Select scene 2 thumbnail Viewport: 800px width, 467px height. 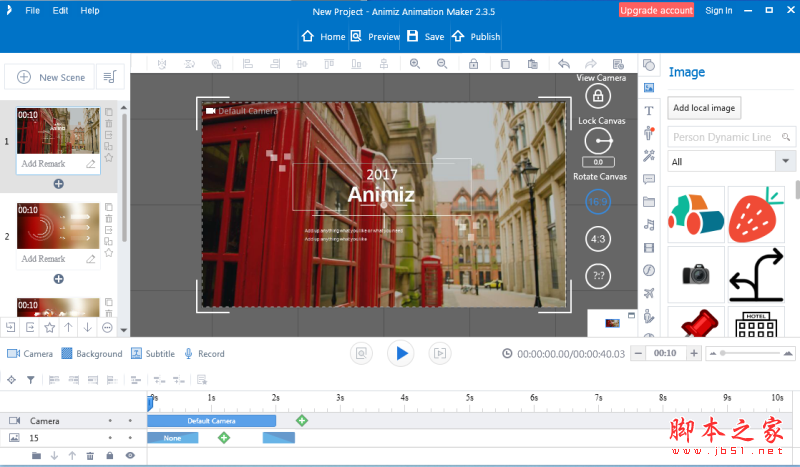pyautogui.click(x=58, y=226)
